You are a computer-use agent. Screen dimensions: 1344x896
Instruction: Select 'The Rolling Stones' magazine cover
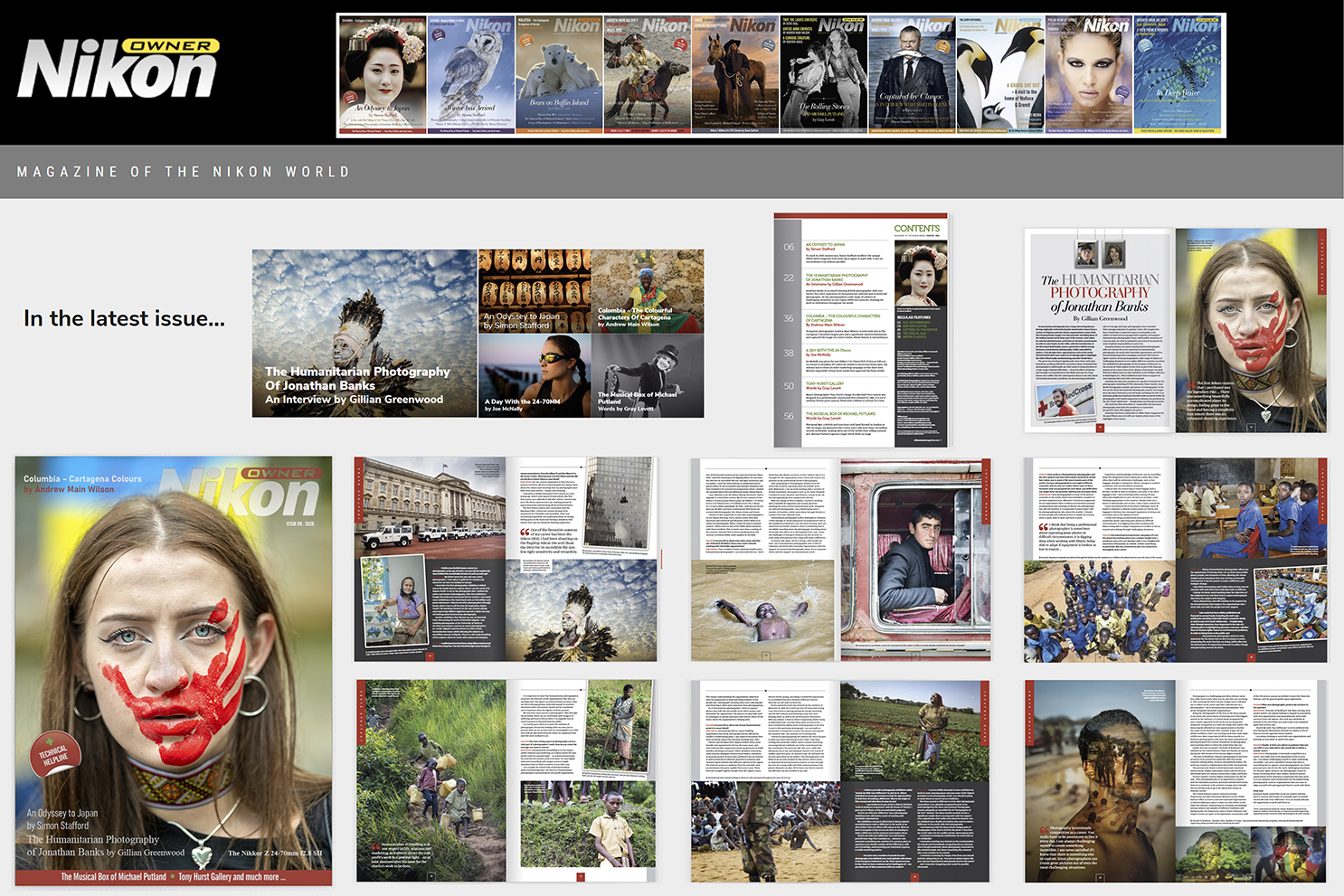coord(824,75)
